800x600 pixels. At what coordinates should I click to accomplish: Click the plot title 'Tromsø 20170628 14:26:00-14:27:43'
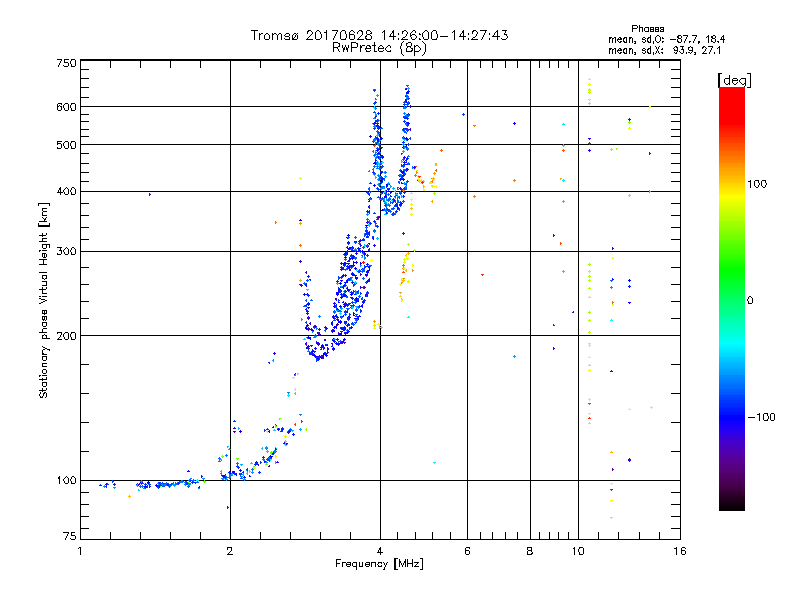379,35
